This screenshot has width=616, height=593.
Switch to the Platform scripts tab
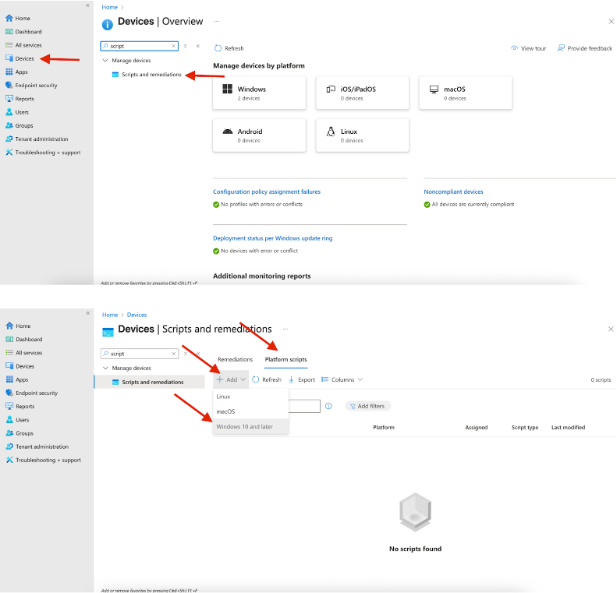[x=285, y=358]
